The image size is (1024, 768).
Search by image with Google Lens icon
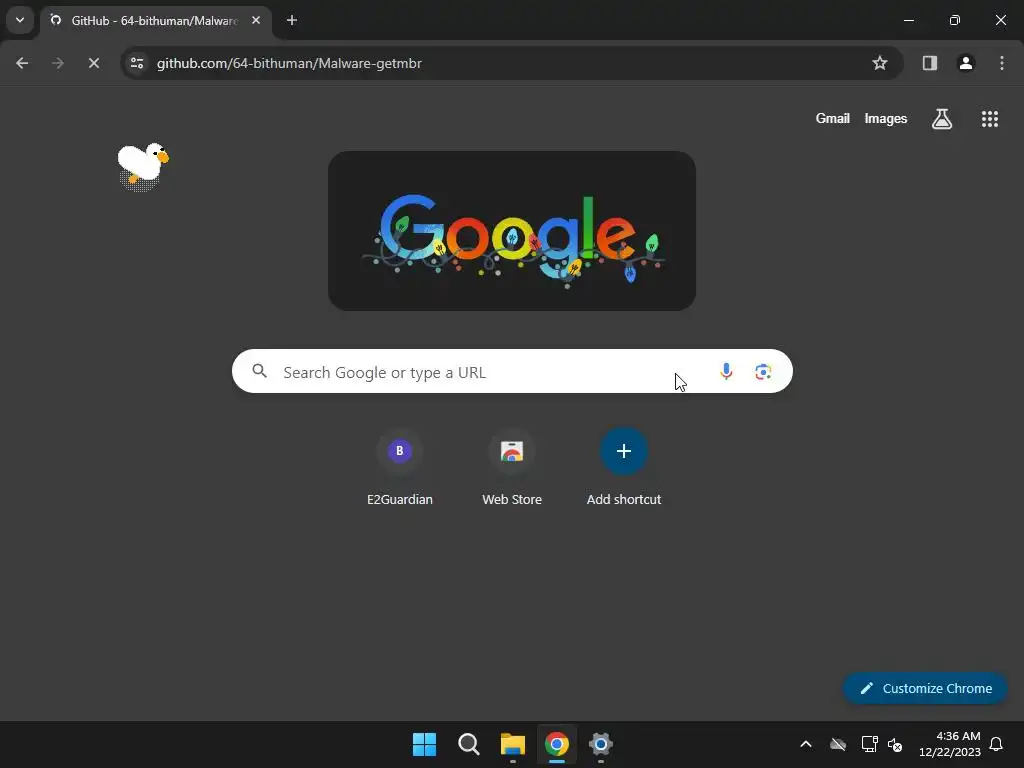coord(763,372)
